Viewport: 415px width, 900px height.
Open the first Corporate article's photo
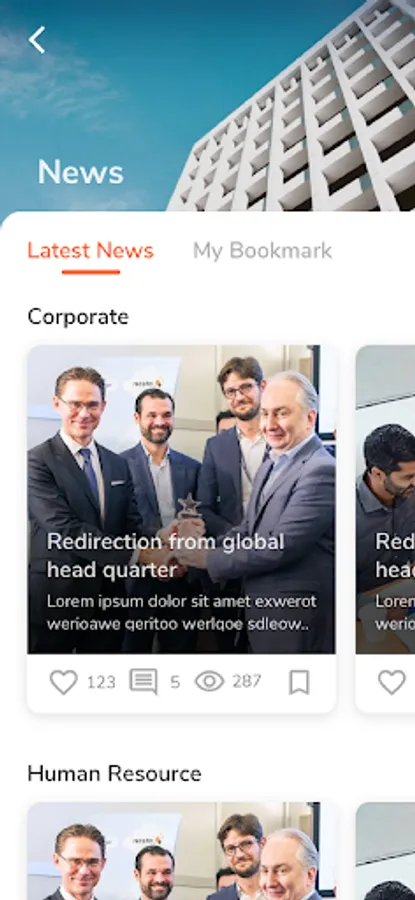[x=181, y=499]
